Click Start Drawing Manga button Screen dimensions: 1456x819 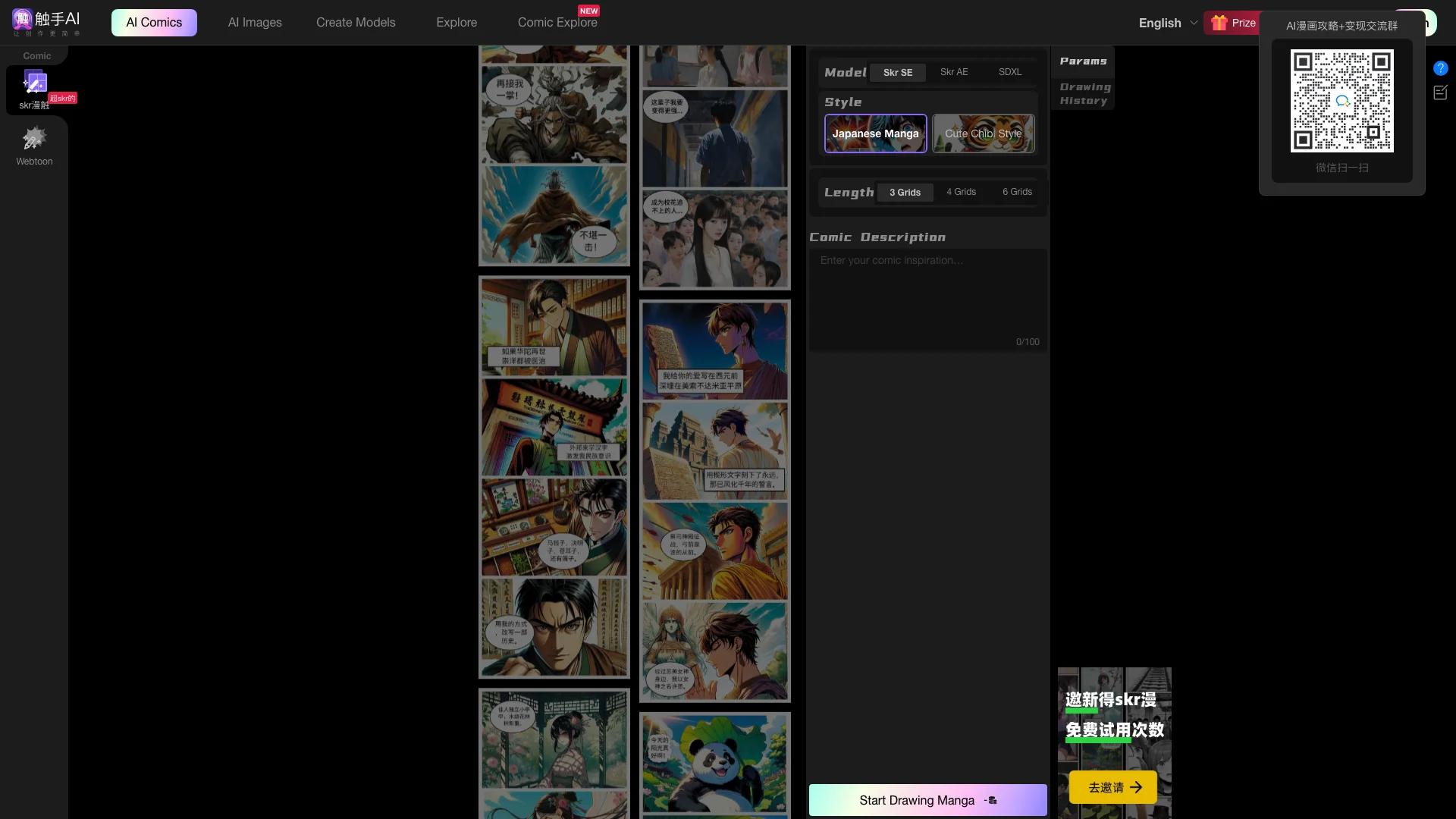pos(927,800)
